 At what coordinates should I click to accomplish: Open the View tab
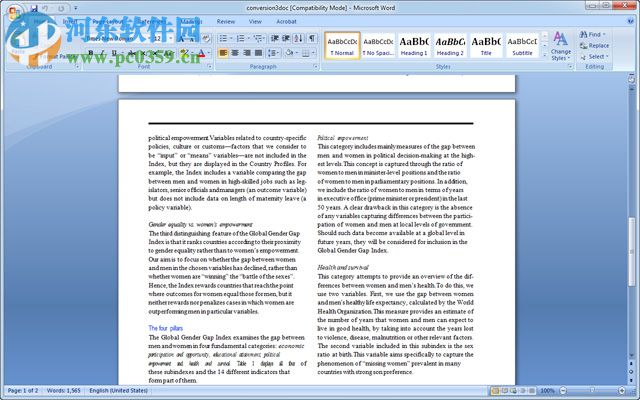click(255, 21)
